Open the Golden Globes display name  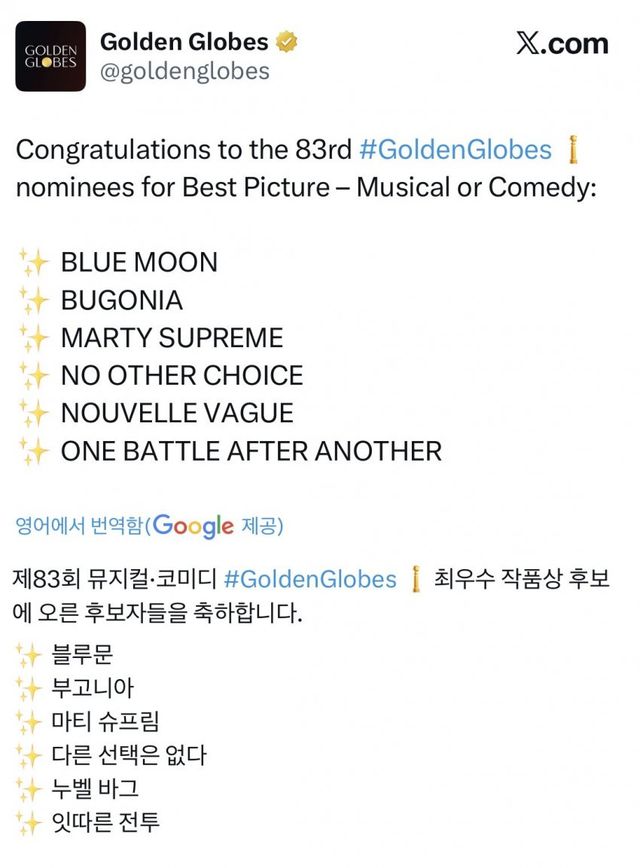coord(184,42)
